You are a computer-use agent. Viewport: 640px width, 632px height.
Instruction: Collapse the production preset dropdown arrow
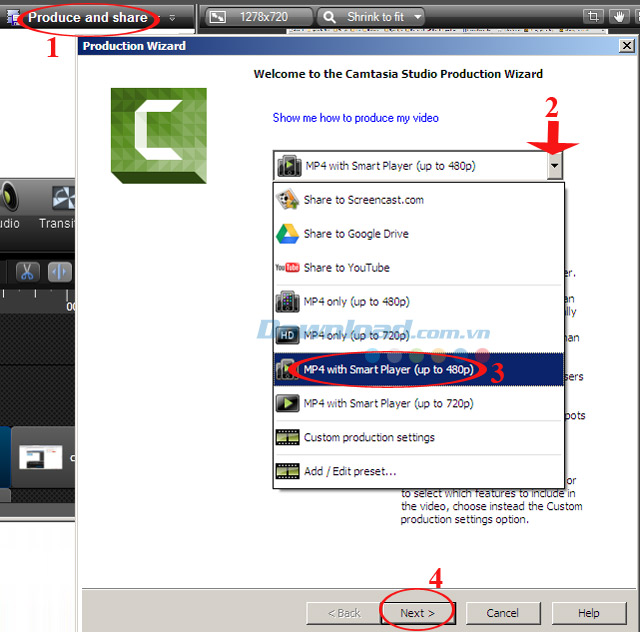554,166
